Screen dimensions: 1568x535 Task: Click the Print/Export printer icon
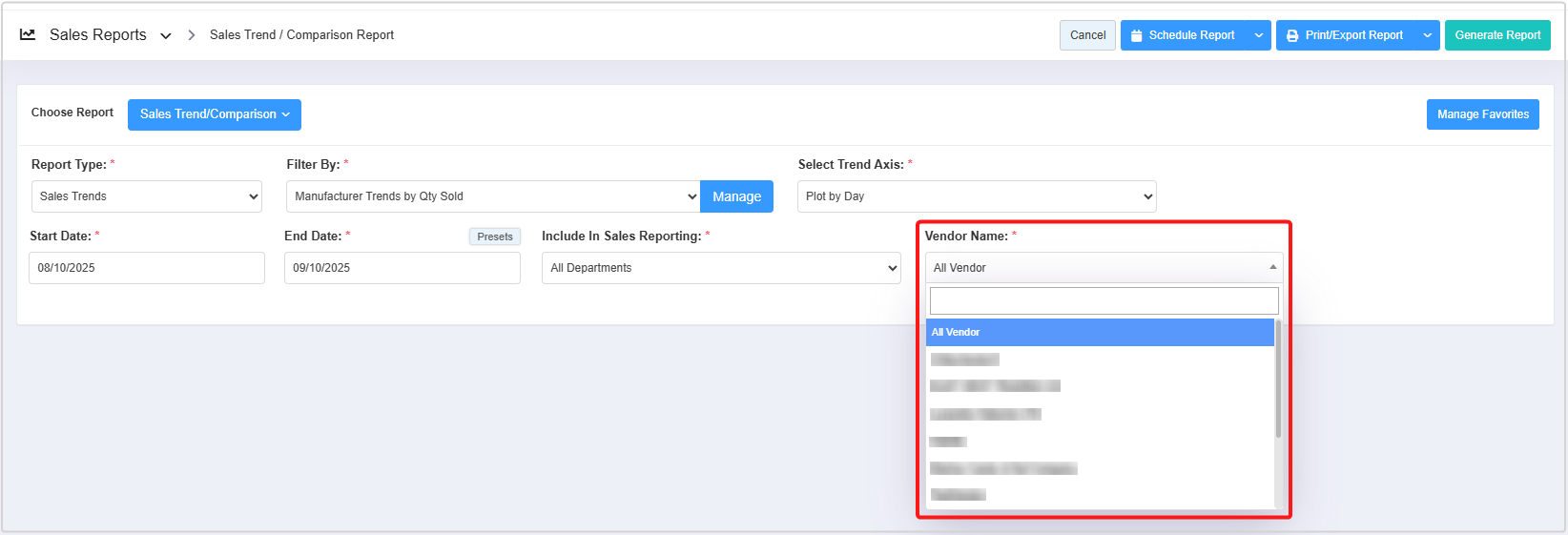(1292, 35)
